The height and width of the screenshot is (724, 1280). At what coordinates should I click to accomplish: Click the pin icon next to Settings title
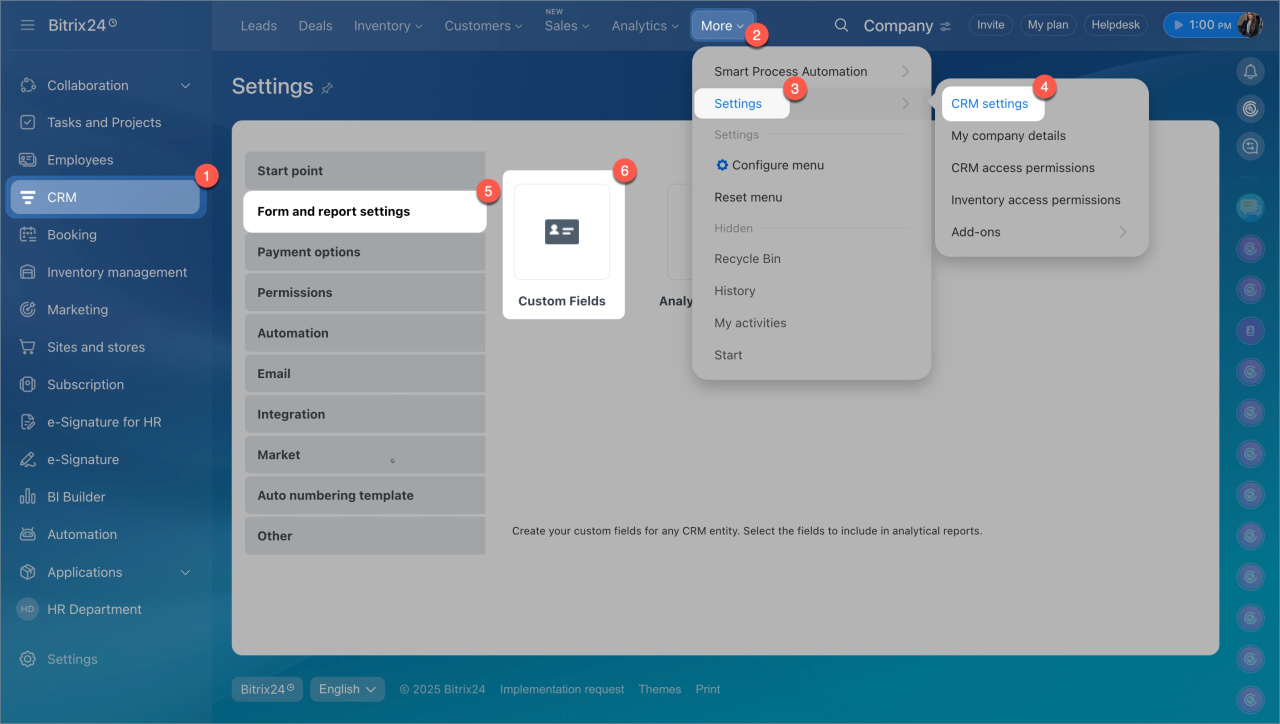(327, 88)
